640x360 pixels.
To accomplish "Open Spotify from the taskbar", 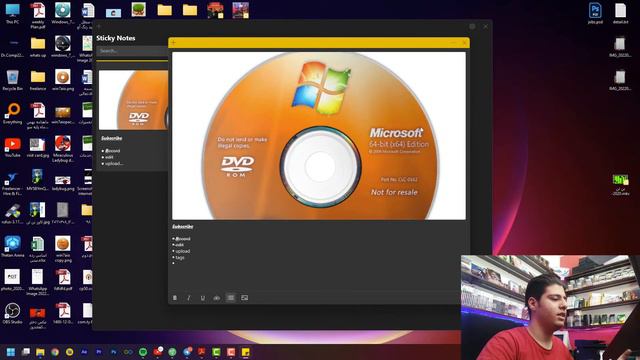I will click(143, 352).
